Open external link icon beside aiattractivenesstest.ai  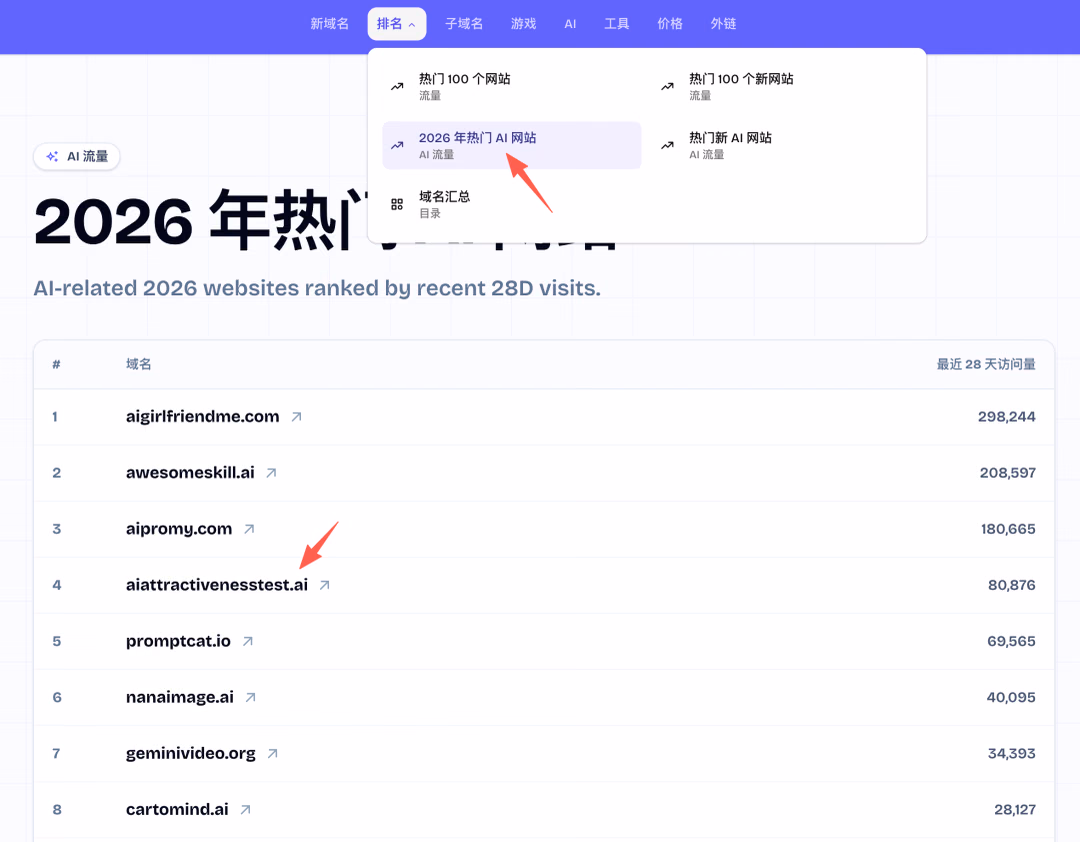click(324, 585)
